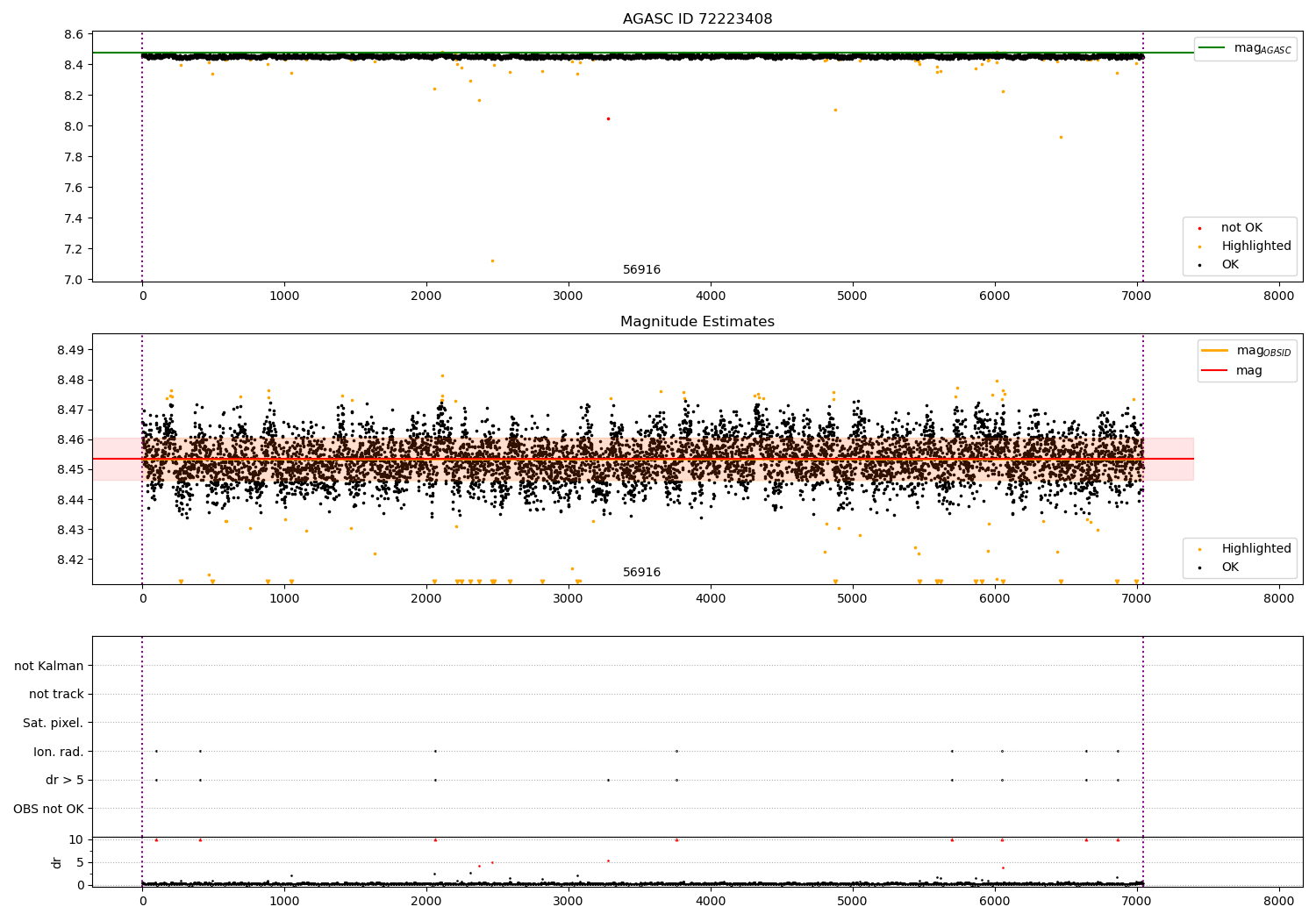Click the 'not Kalman' row label

tap(49, 666)
